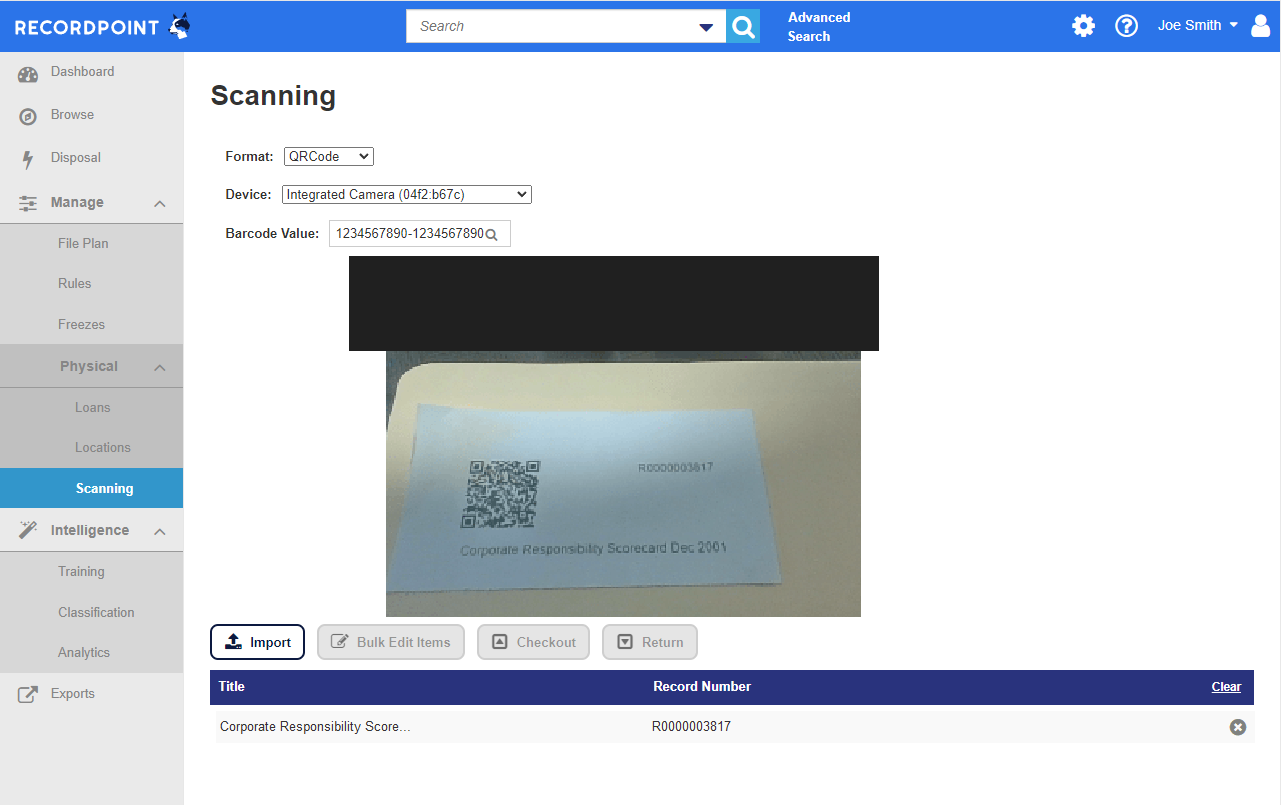
Task: Click the magnifier icon in Barcode Value field
Action: 491,234
